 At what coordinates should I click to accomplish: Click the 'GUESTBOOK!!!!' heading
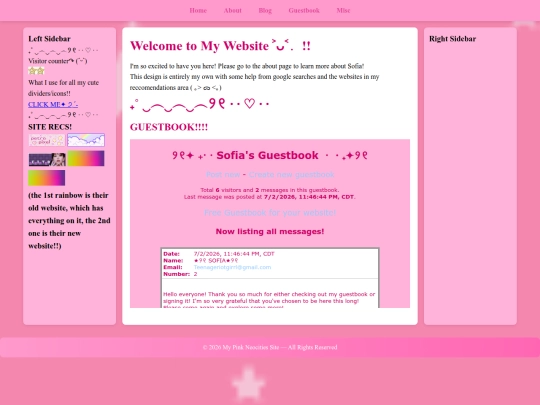pos(169,127)
